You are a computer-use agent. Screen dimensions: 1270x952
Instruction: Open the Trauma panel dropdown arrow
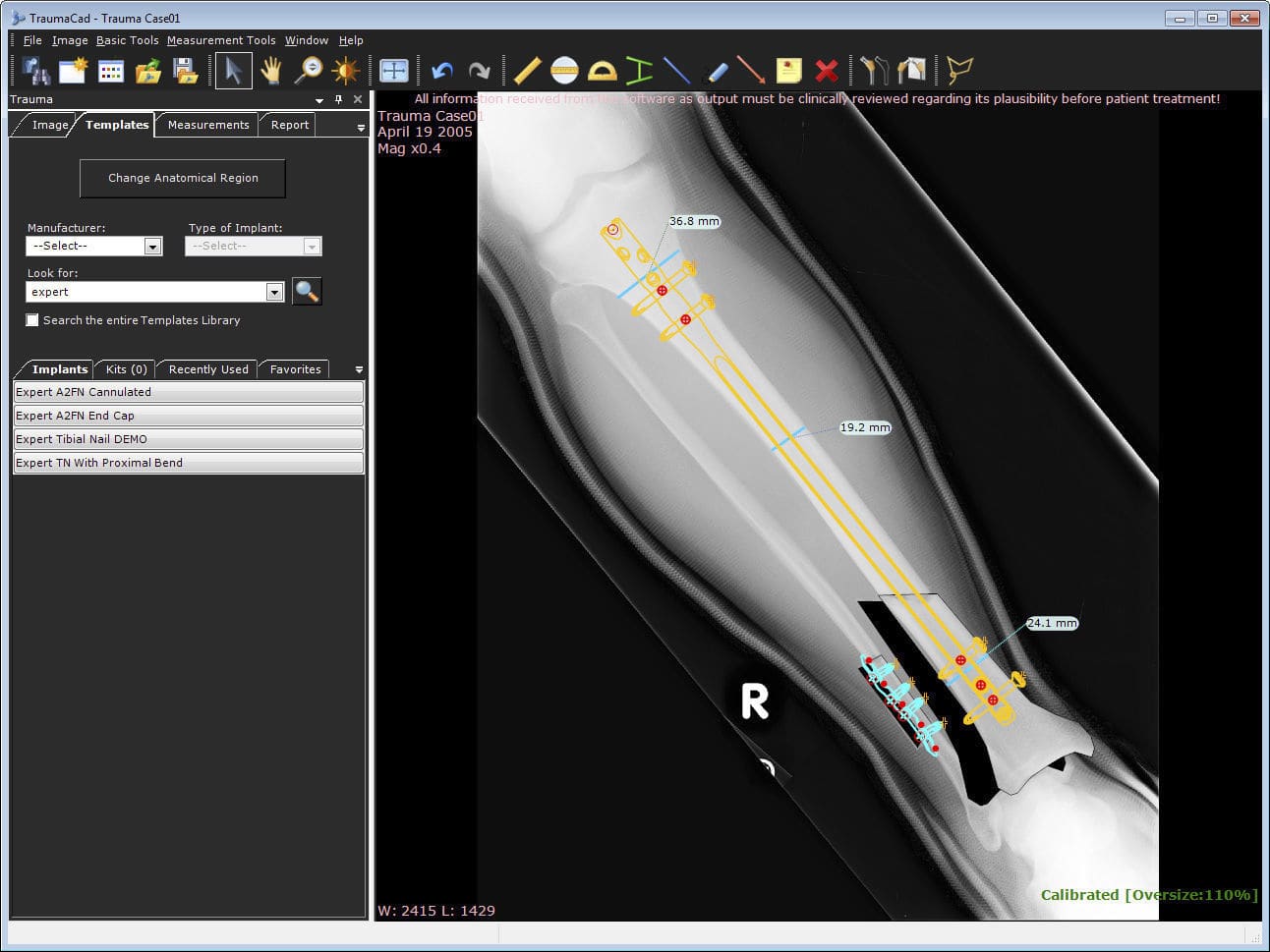(x=319, y=100)
